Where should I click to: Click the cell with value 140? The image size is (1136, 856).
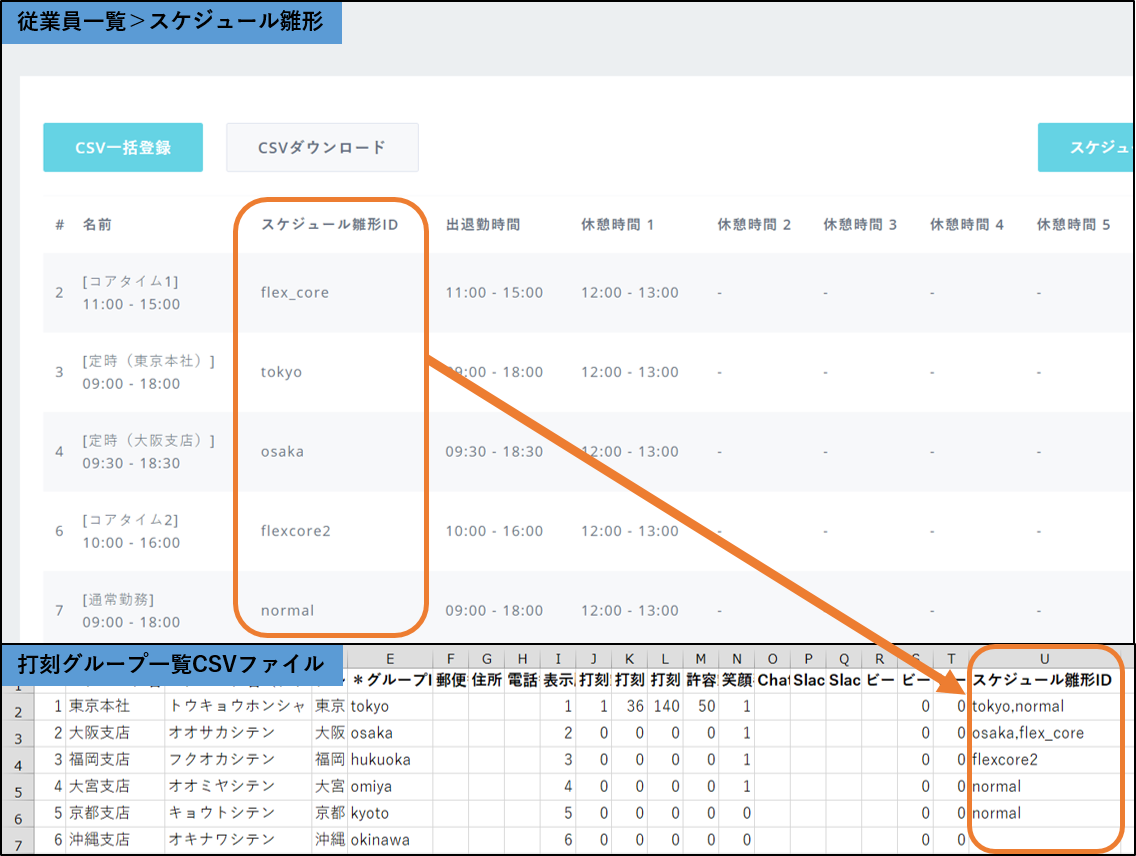(x=666, y=706)
